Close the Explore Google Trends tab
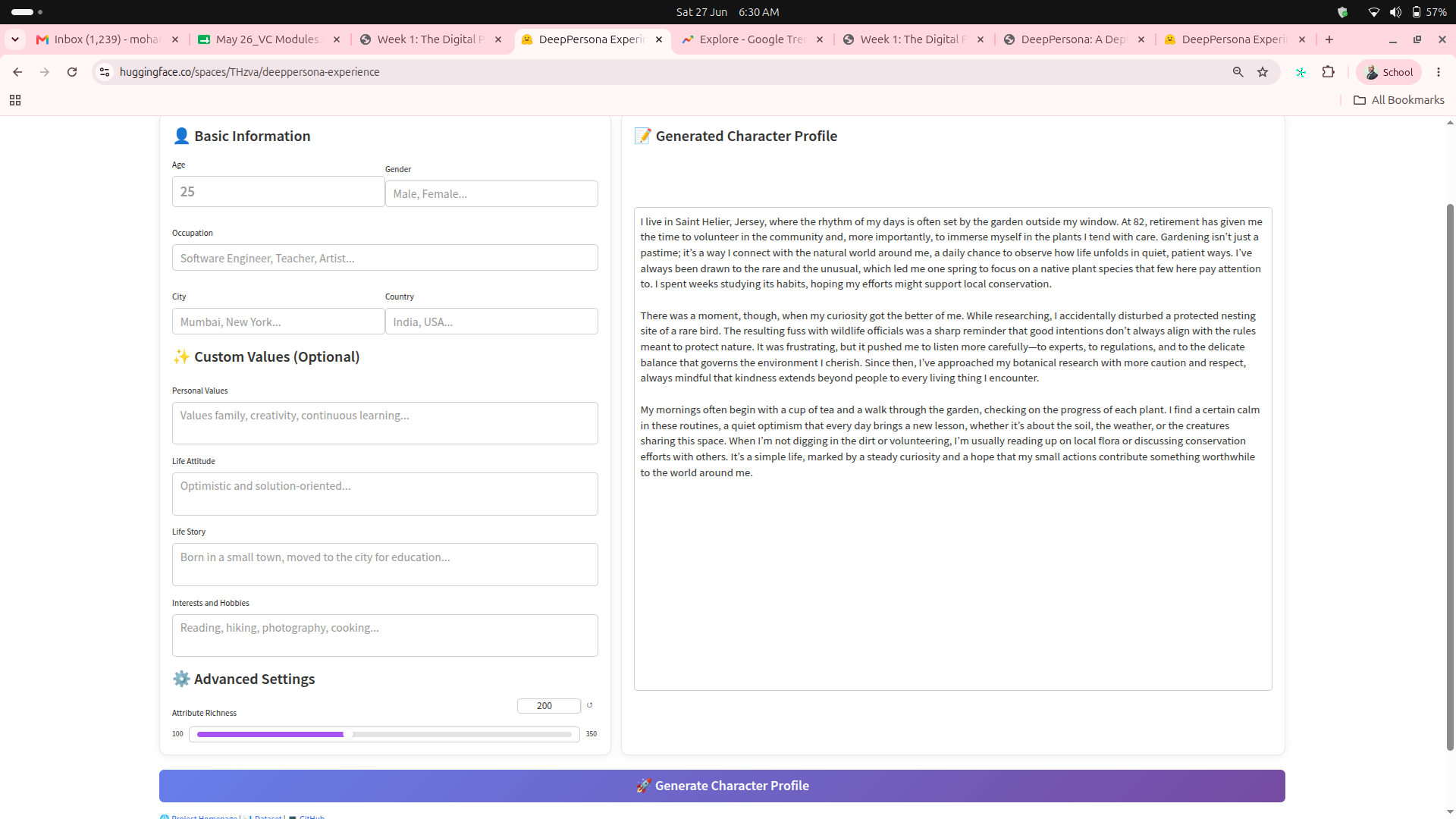 [x=820, y=39]
